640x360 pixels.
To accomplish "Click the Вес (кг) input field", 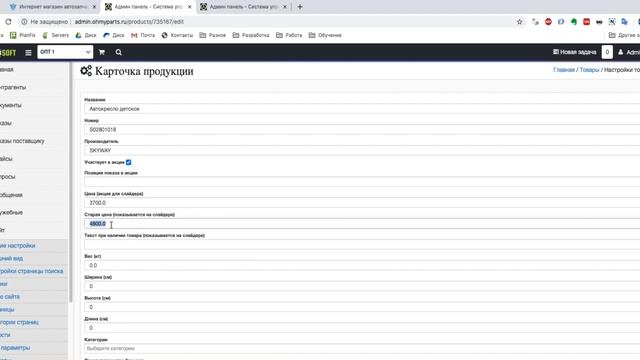I will 362,265.
